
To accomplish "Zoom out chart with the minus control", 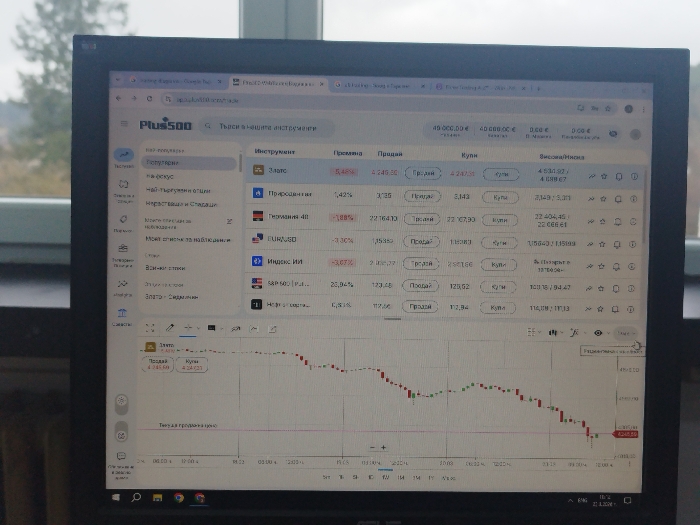I will coord(372,447).
